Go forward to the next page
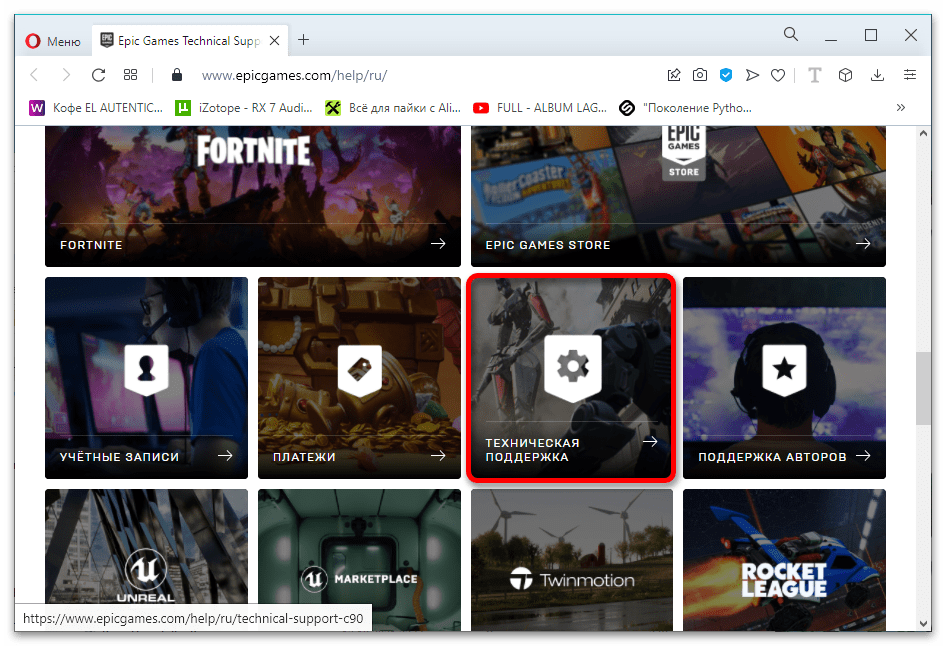 coord(66,75)
